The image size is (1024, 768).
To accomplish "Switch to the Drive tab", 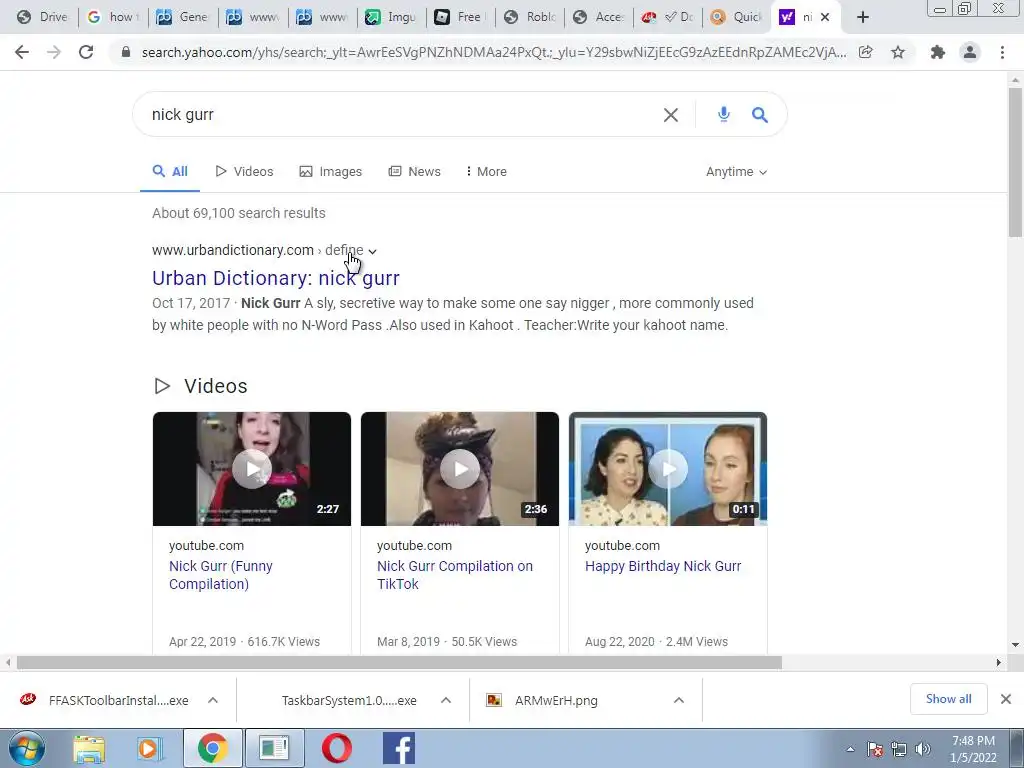I will 42,17.
